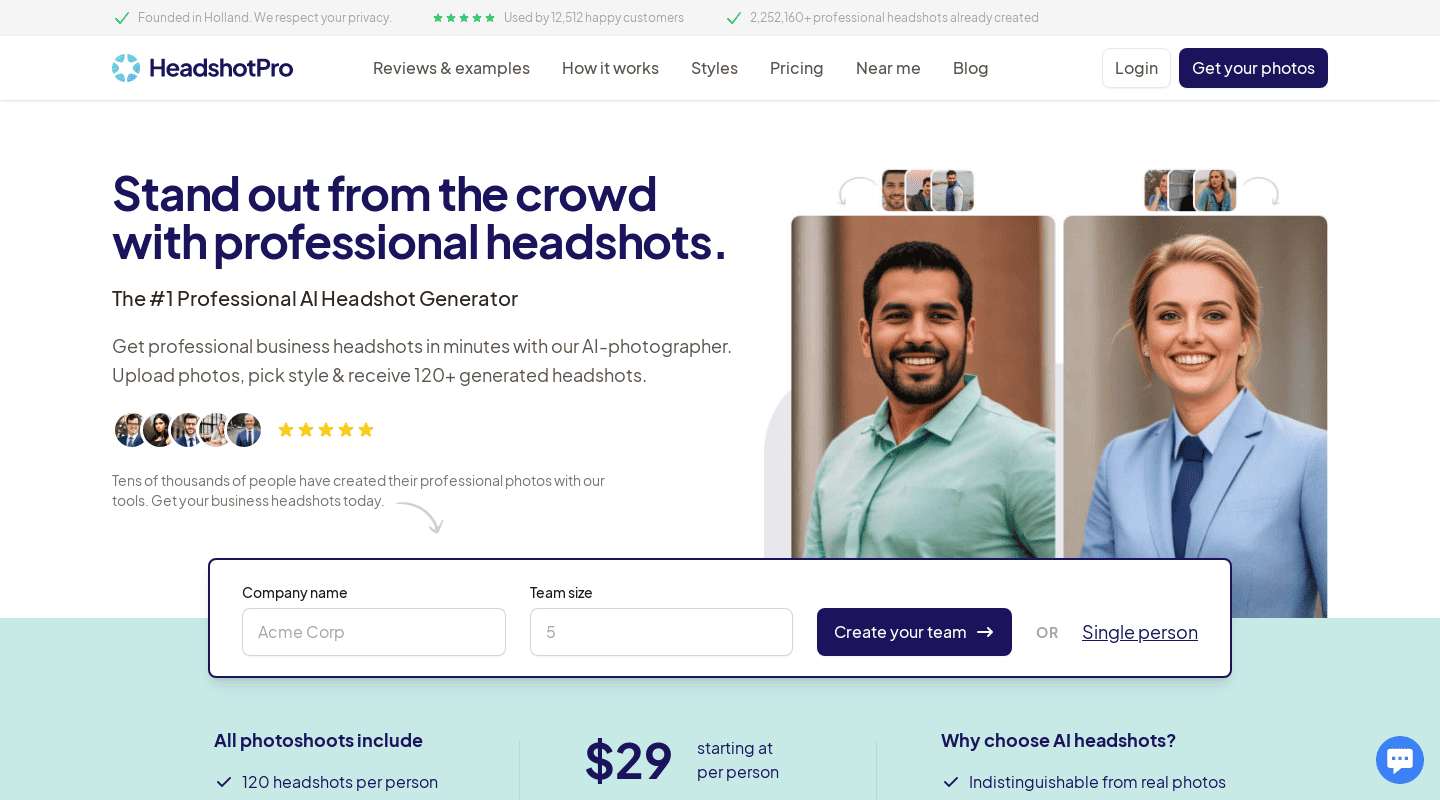Click the arrow icon in Create your team
The width and height of the screenshot is (1440, 800).
tap(985, 632)
